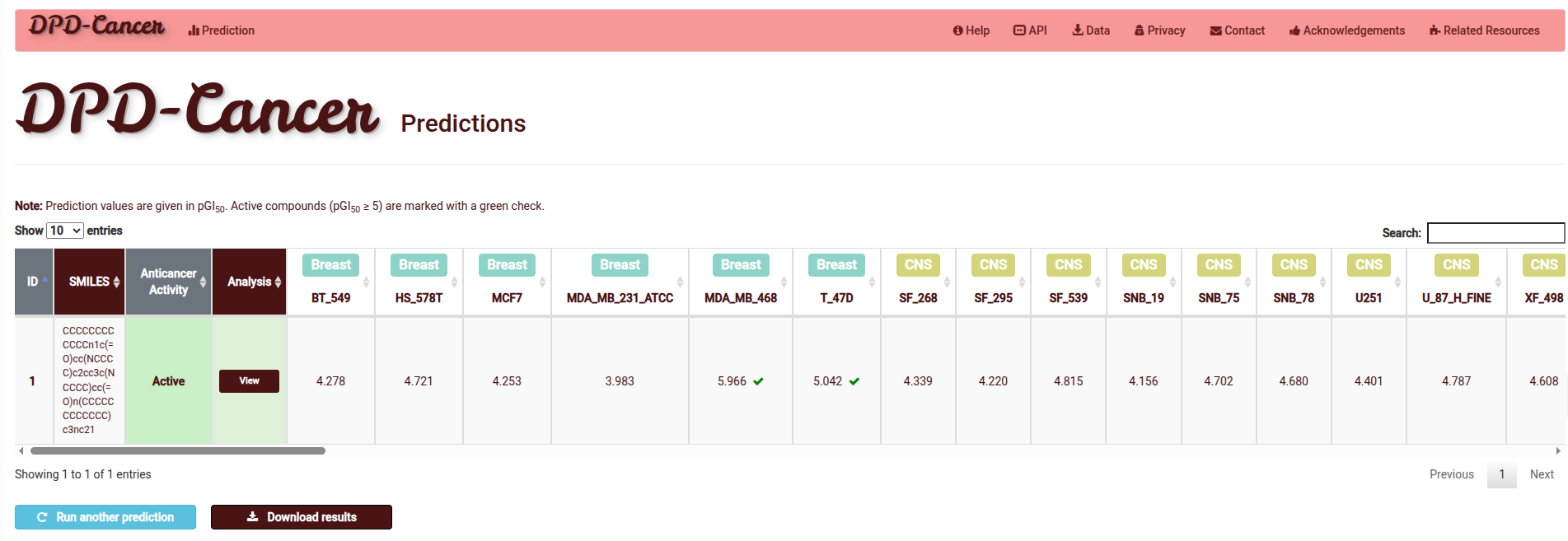Open the API documentation link

(x=1030, y=30)
